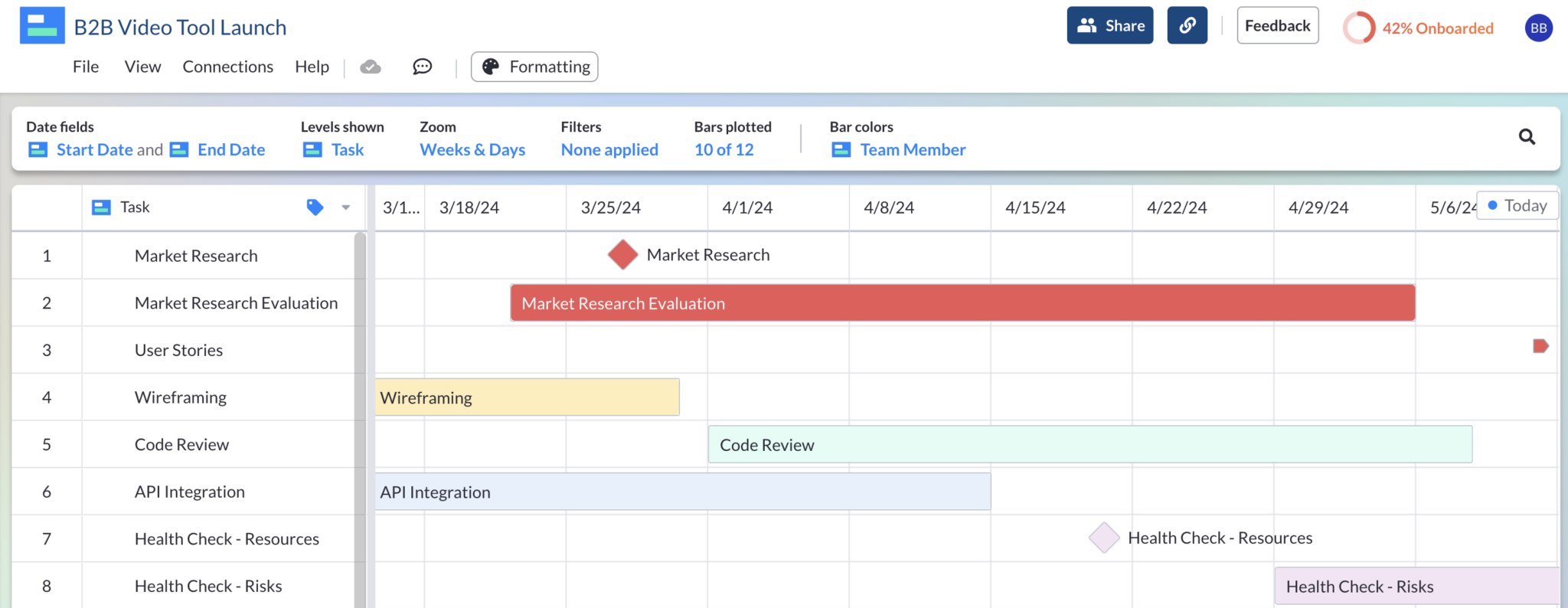Viewport: 1568px width, 608px height.
Task: Click the app logo beside the project title
Action: coord(42,25)
